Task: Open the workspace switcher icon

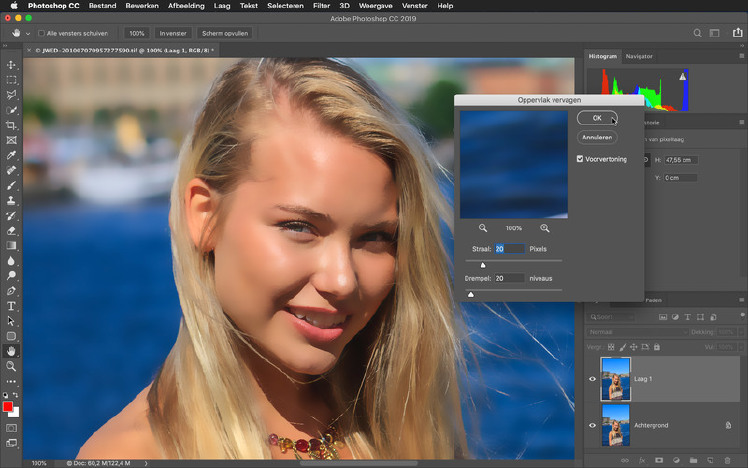Action: tap(715, 33)
